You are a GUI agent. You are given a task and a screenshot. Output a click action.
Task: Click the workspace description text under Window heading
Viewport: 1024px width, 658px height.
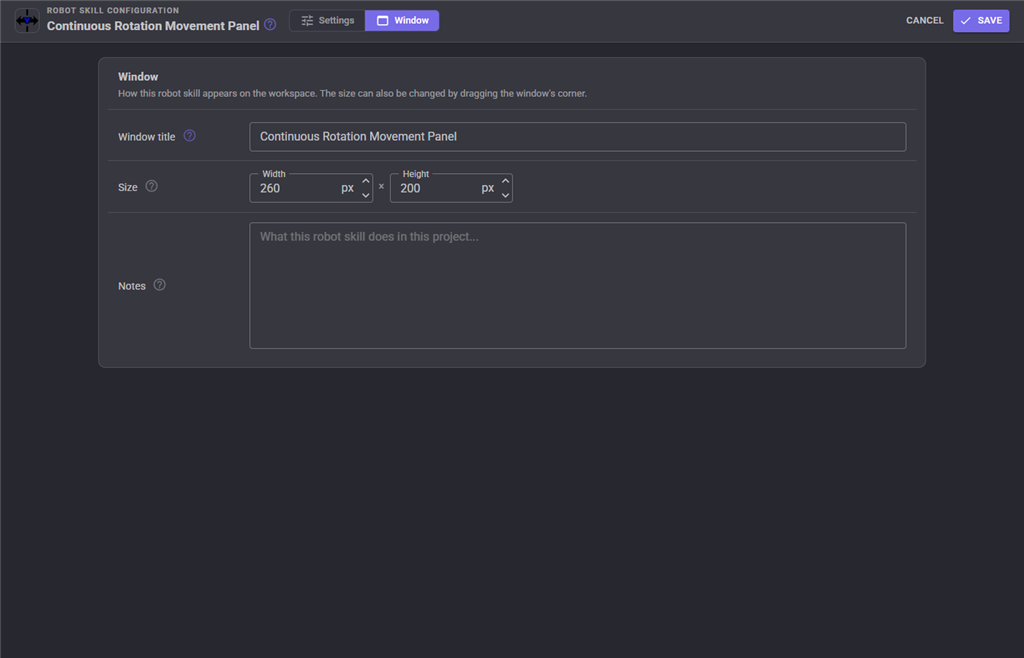point(352,93)
